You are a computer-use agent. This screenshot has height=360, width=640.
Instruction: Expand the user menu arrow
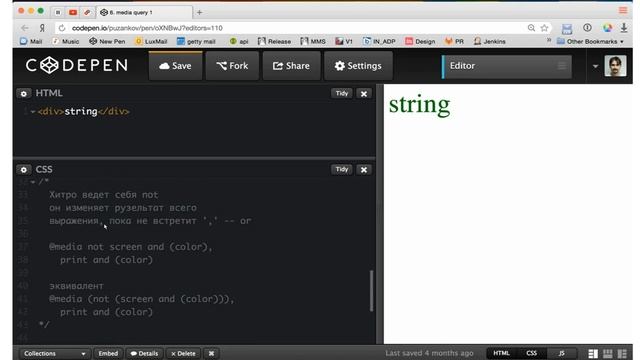point(595,66)
